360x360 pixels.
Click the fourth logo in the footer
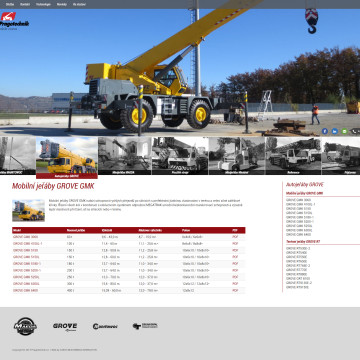click(x=145, y=326)
